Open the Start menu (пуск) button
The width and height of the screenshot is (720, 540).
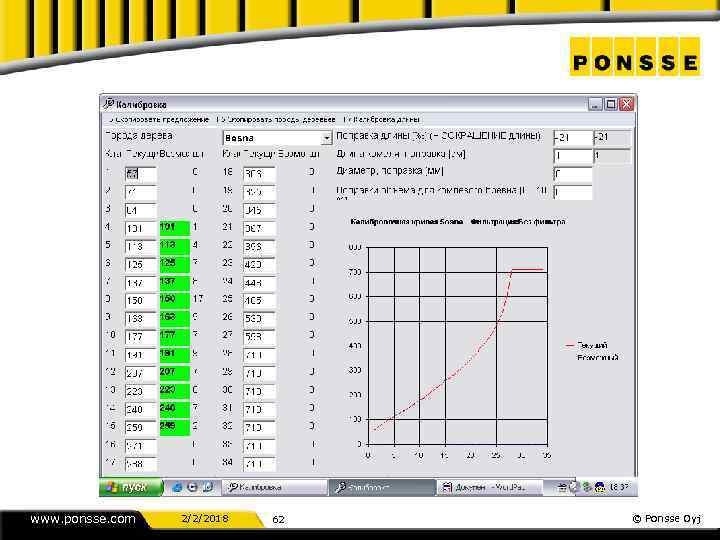[x=131, y=487]
